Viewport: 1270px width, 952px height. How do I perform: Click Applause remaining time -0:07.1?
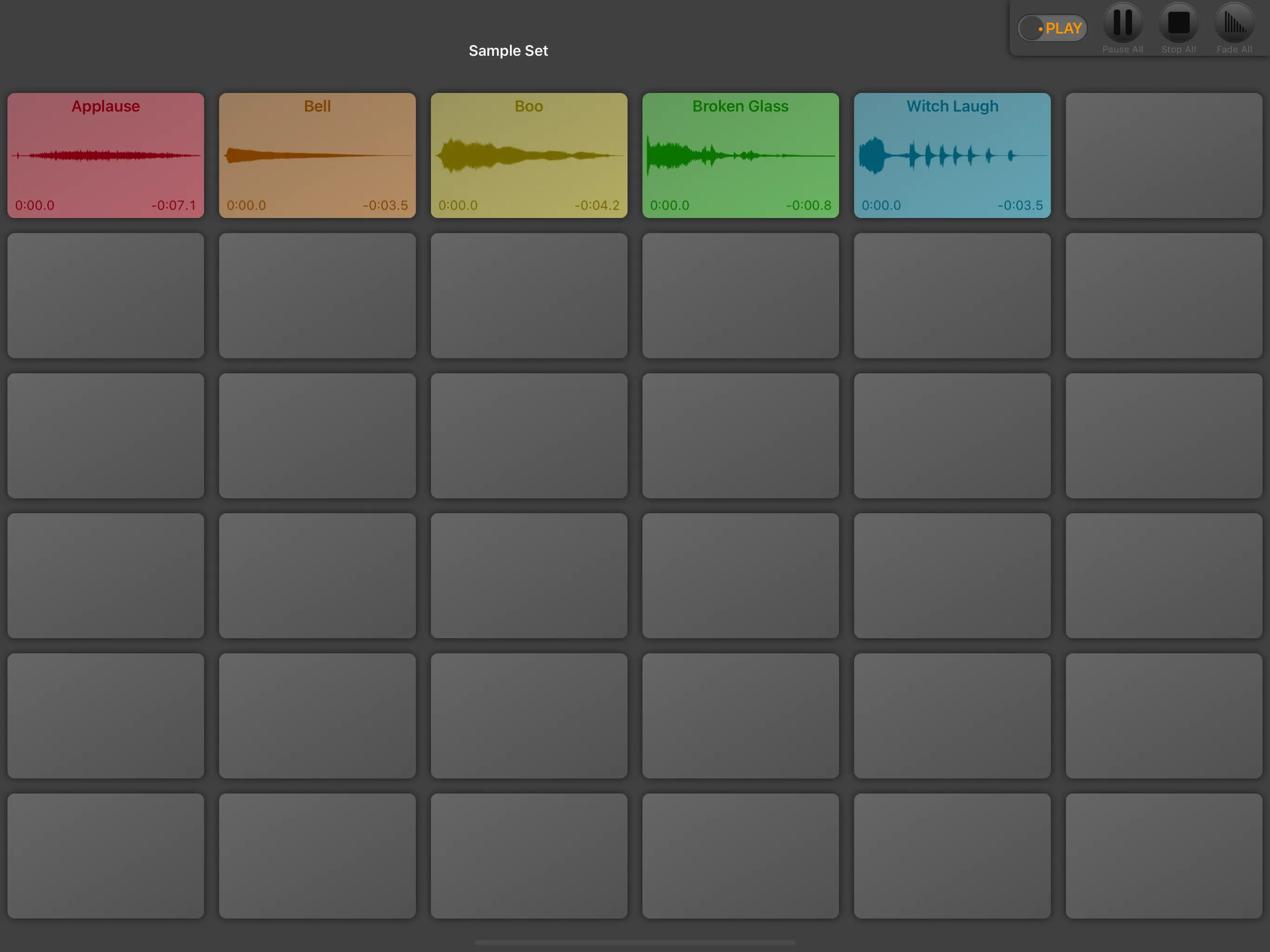point(173,205)
